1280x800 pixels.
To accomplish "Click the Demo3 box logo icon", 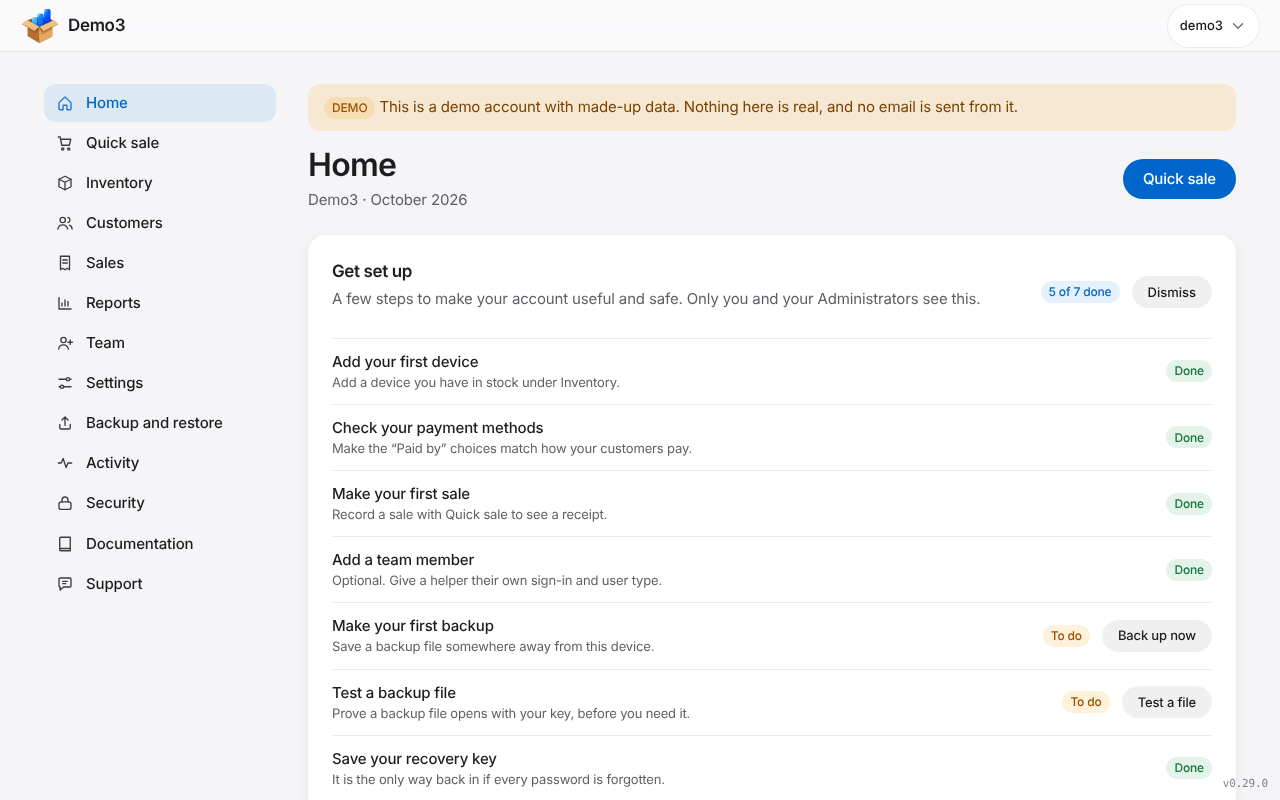I will tap(40, 26).
